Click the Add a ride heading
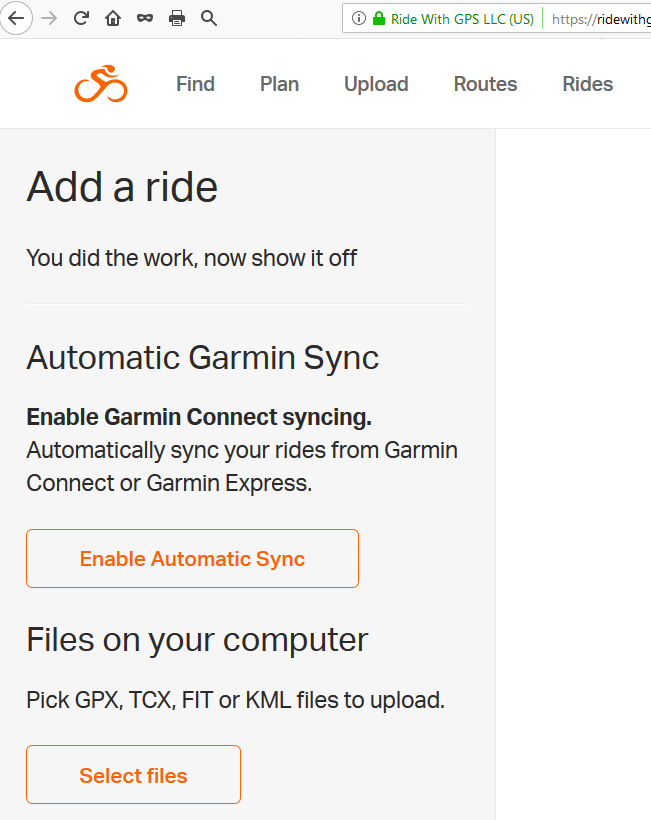651x820 pixels. pos(122,187)
